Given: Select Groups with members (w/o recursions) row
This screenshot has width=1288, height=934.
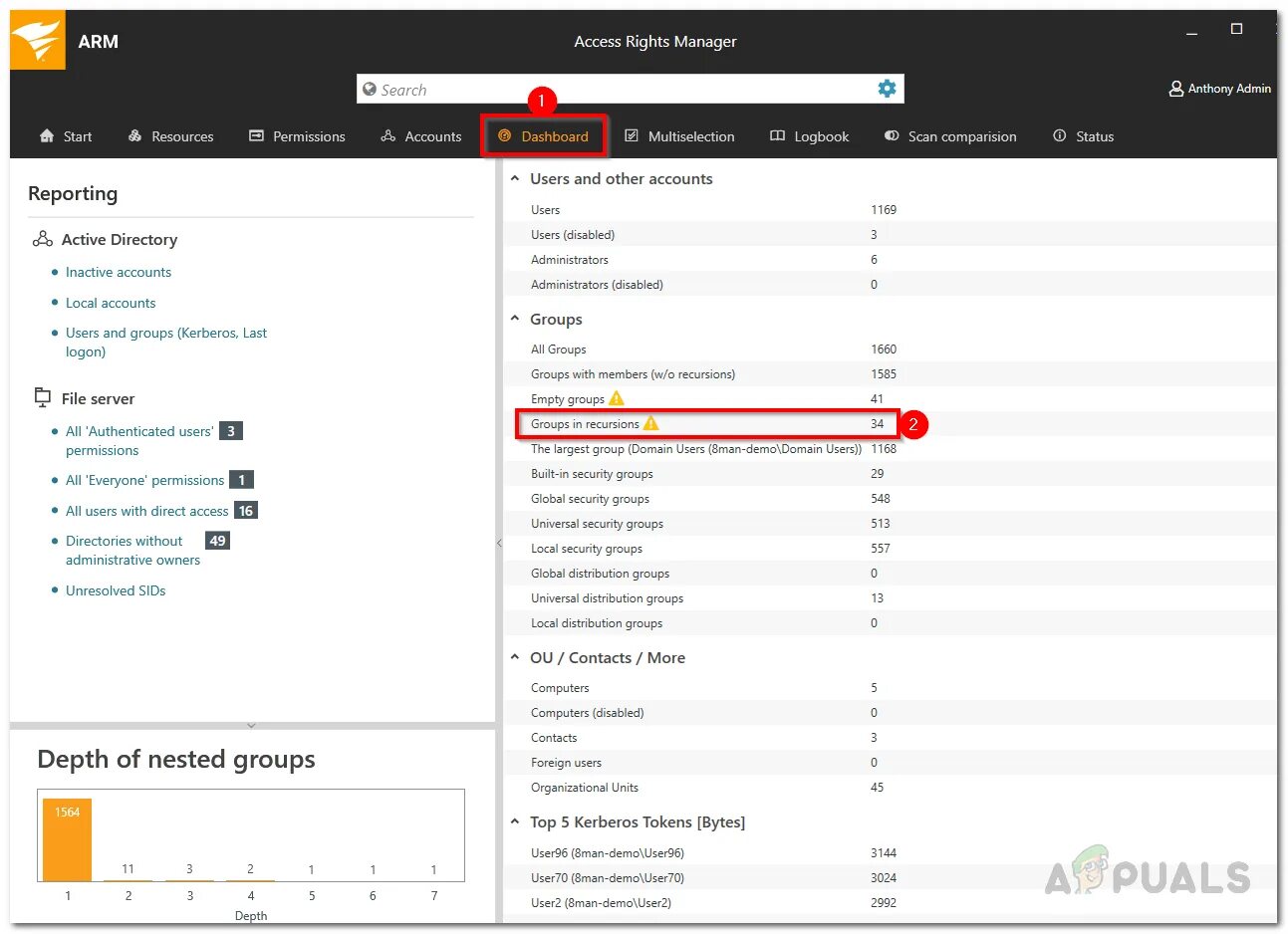Looking at the screenshot, I should 890,373.
